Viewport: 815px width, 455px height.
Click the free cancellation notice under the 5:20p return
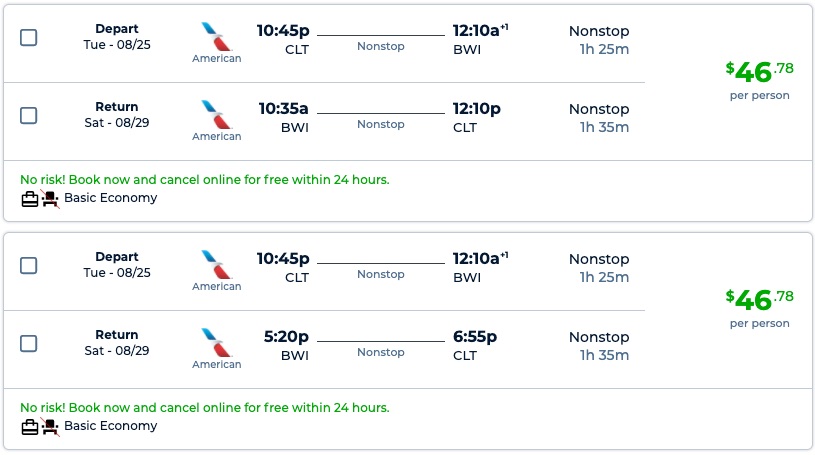204,408
